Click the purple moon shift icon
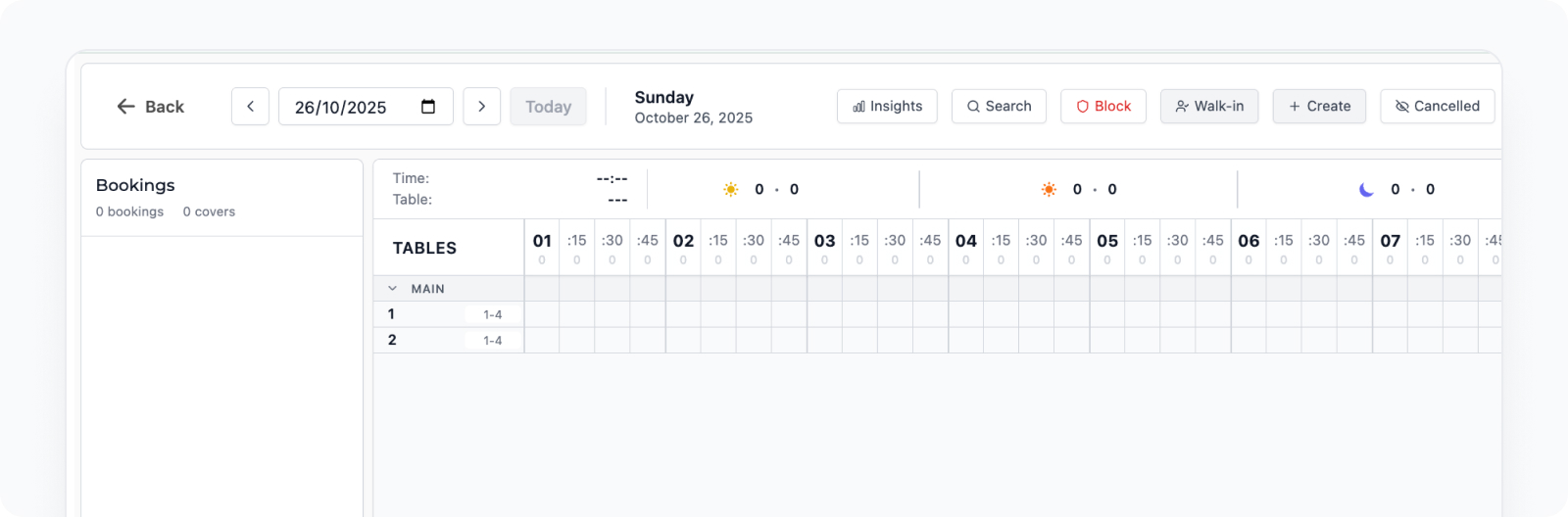 click(1366, 190)
